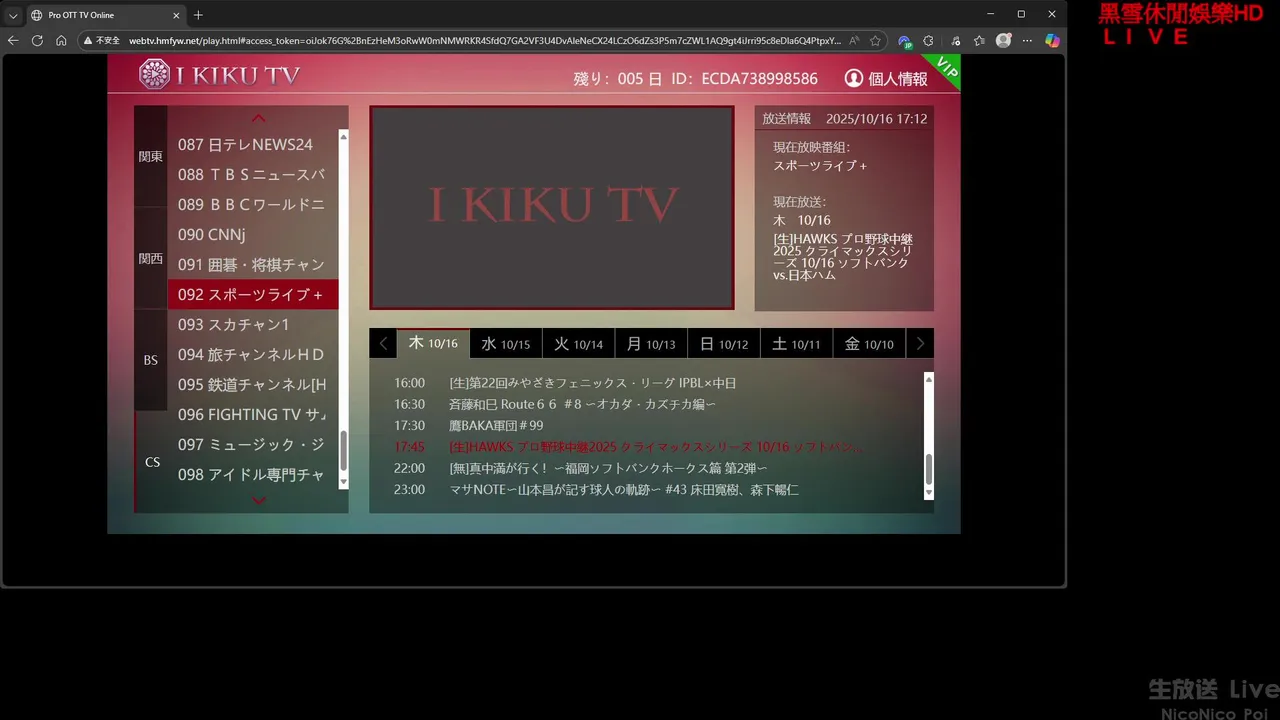
Task: Click the I KIKU TV video player
Action: 552,207
